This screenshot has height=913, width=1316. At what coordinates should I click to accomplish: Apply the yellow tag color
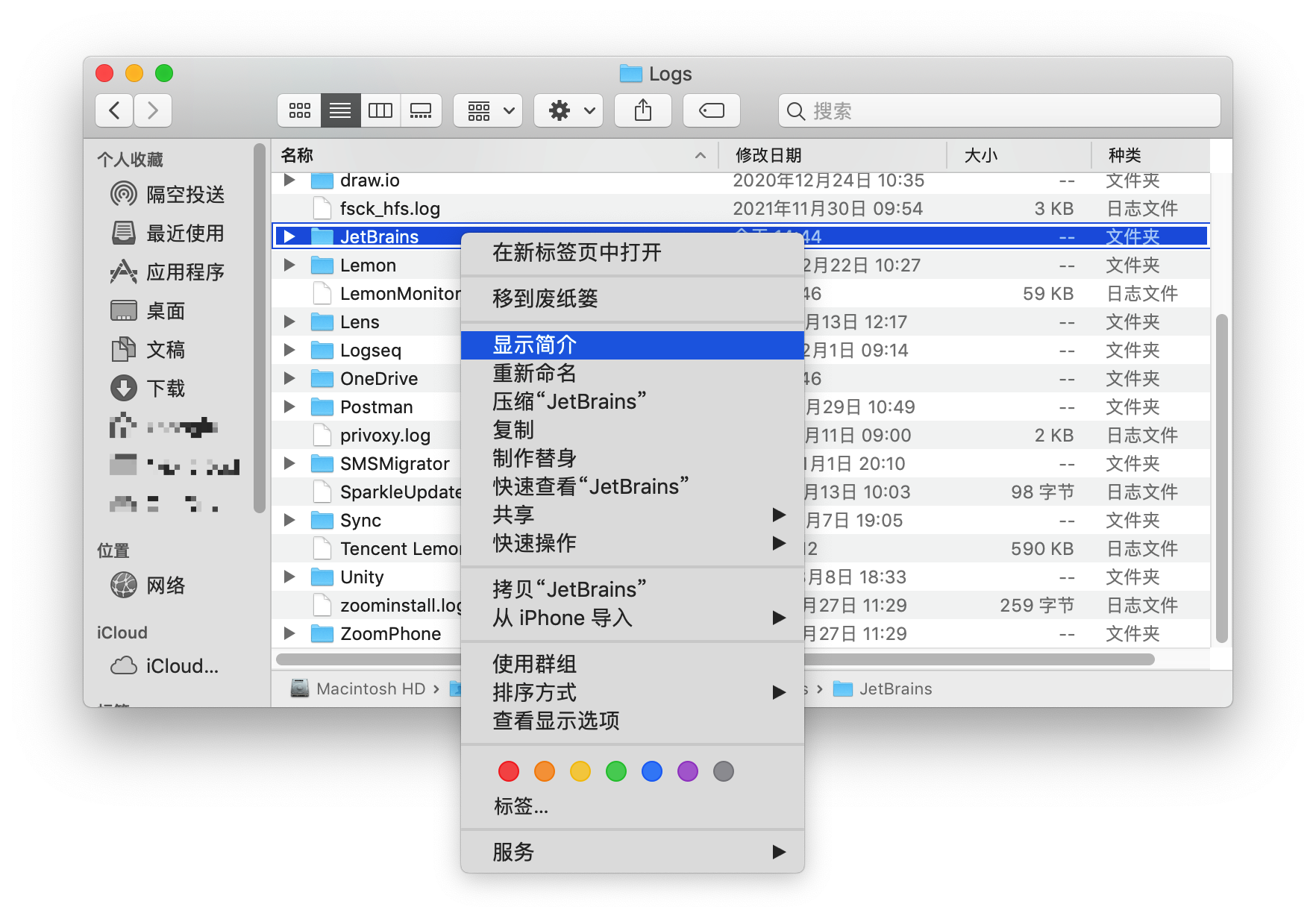(x=580, y=771)
